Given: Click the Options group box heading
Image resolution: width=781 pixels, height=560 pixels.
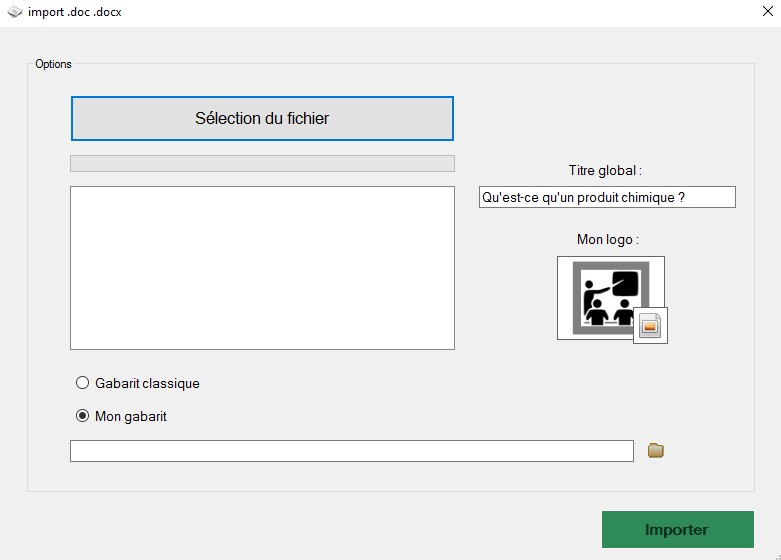Looking at the screenshot, I should 53,64.
